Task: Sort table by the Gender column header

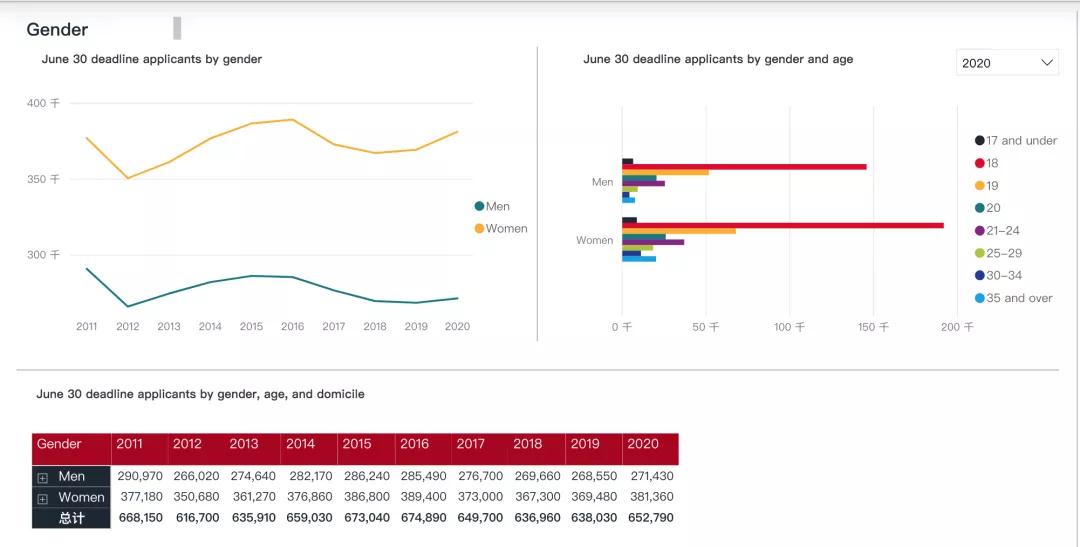Action: [60, 444]
